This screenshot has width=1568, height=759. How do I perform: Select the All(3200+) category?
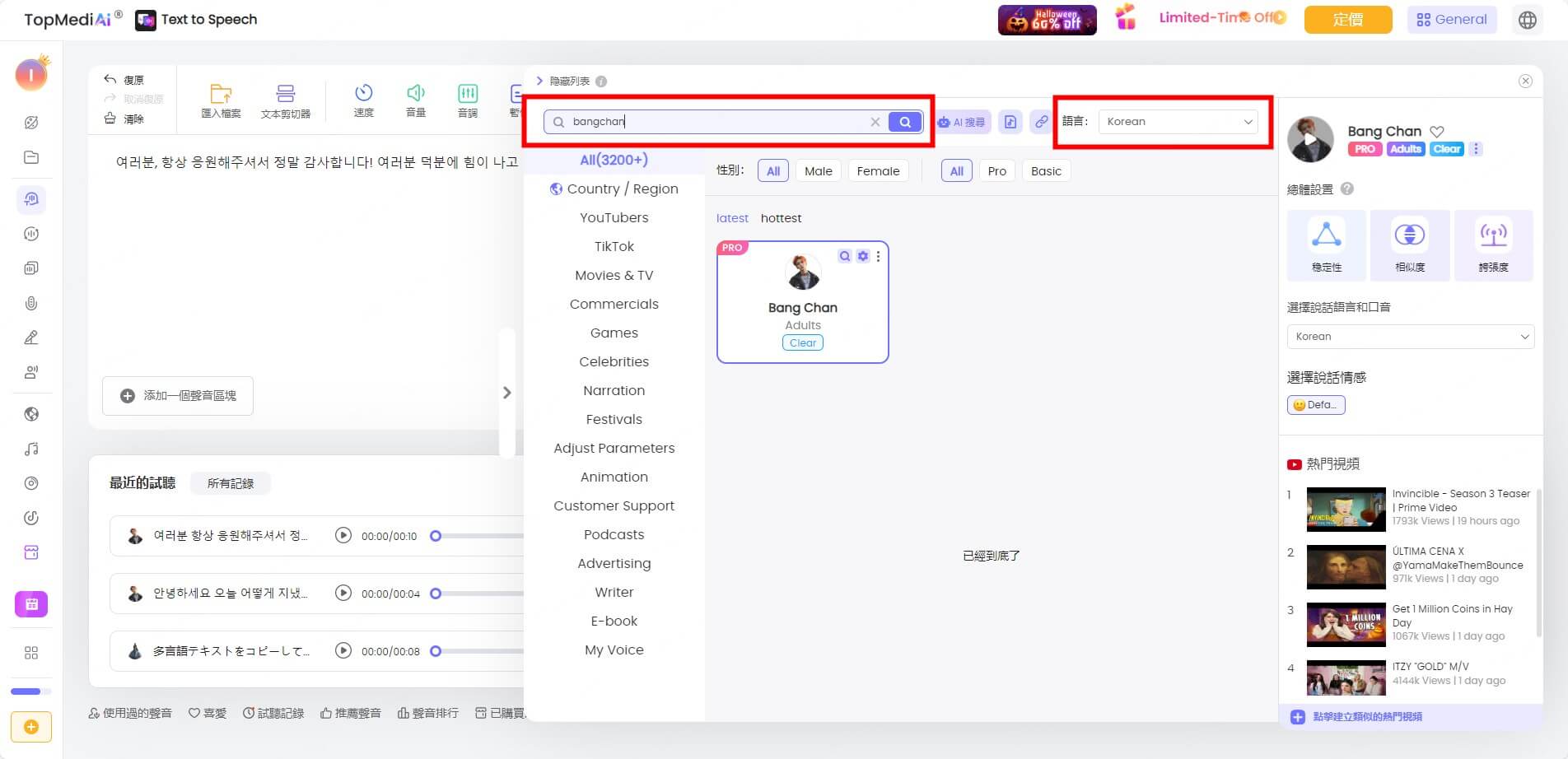point(614,160)
